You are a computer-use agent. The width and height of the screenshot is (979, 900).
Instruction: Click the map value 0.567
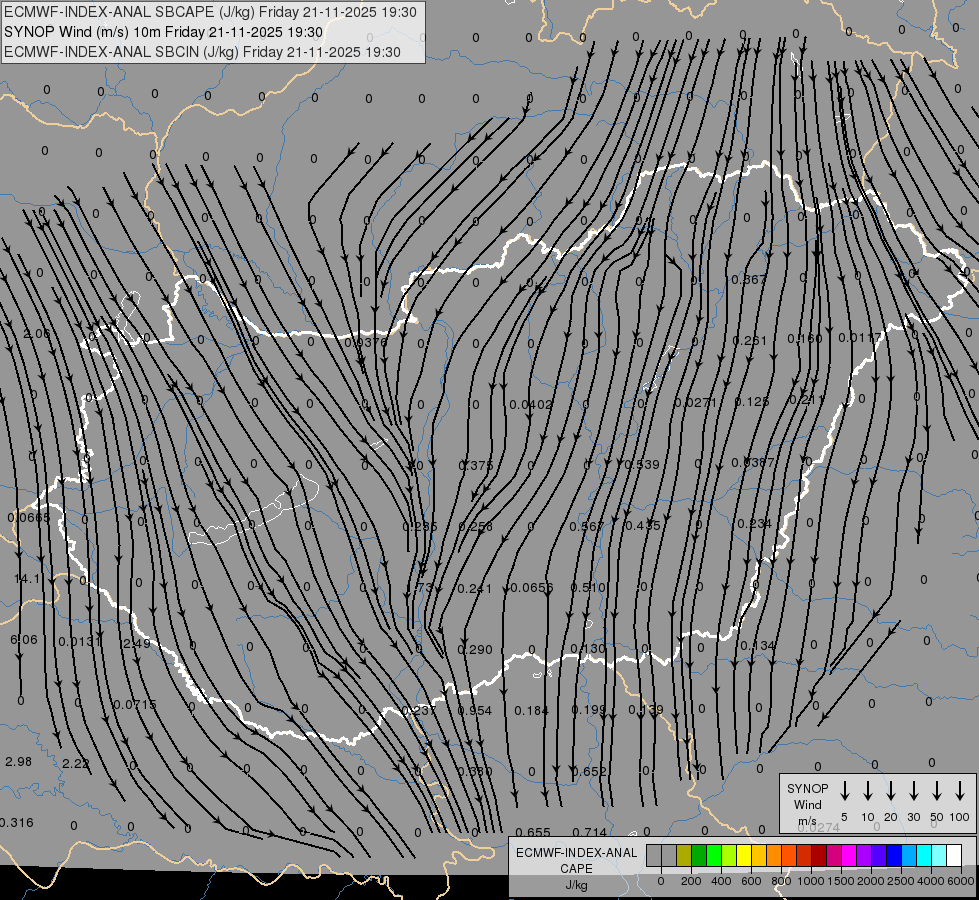coord(586,527)
